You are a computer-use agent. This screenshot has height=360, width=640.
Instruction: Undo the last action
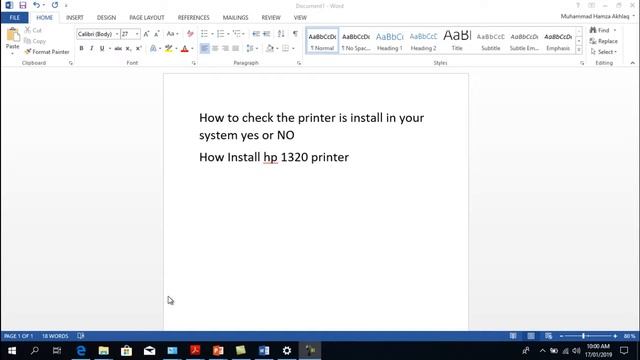coord(36,5)
